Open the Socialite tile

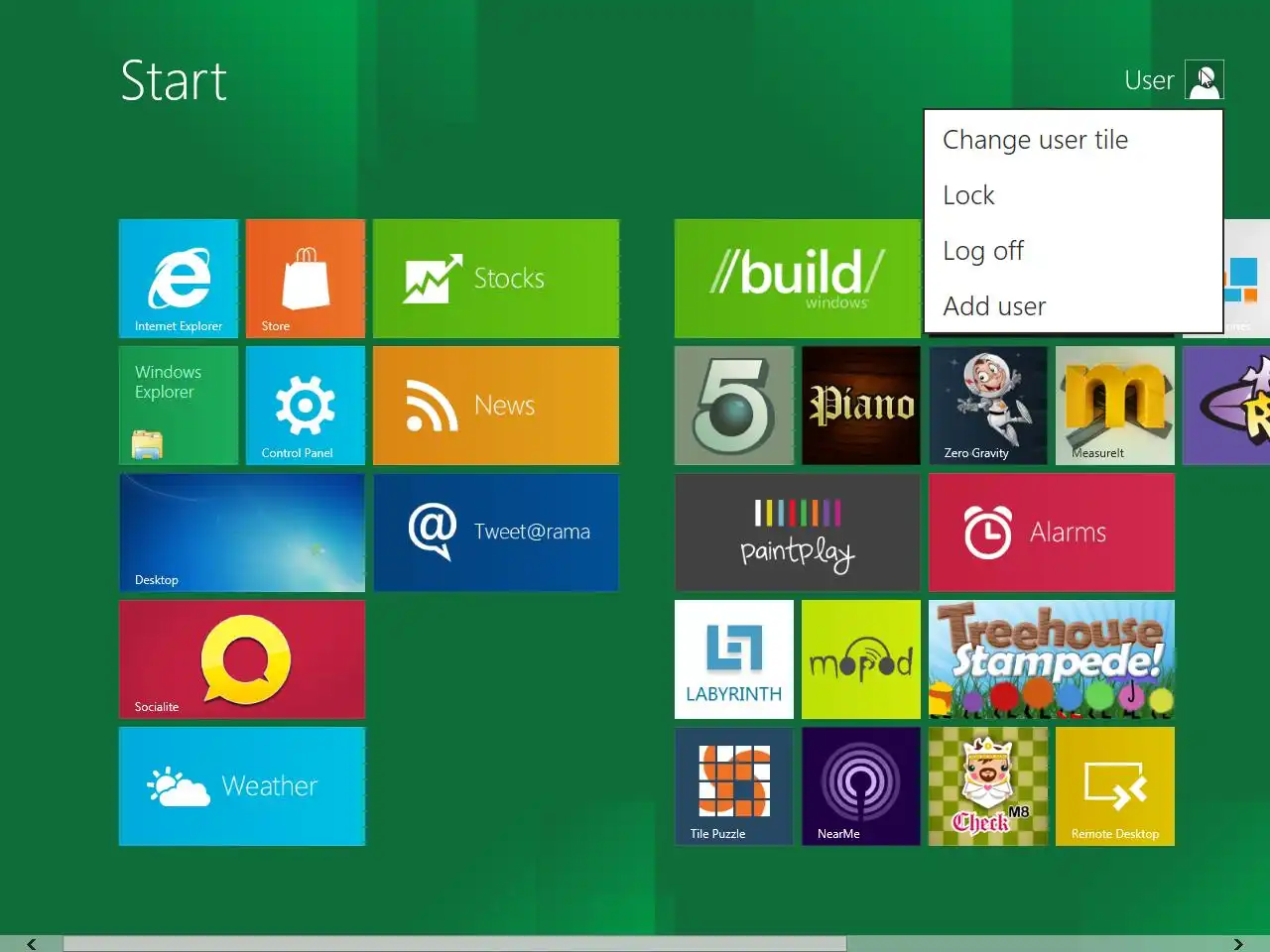click(242, 659)
